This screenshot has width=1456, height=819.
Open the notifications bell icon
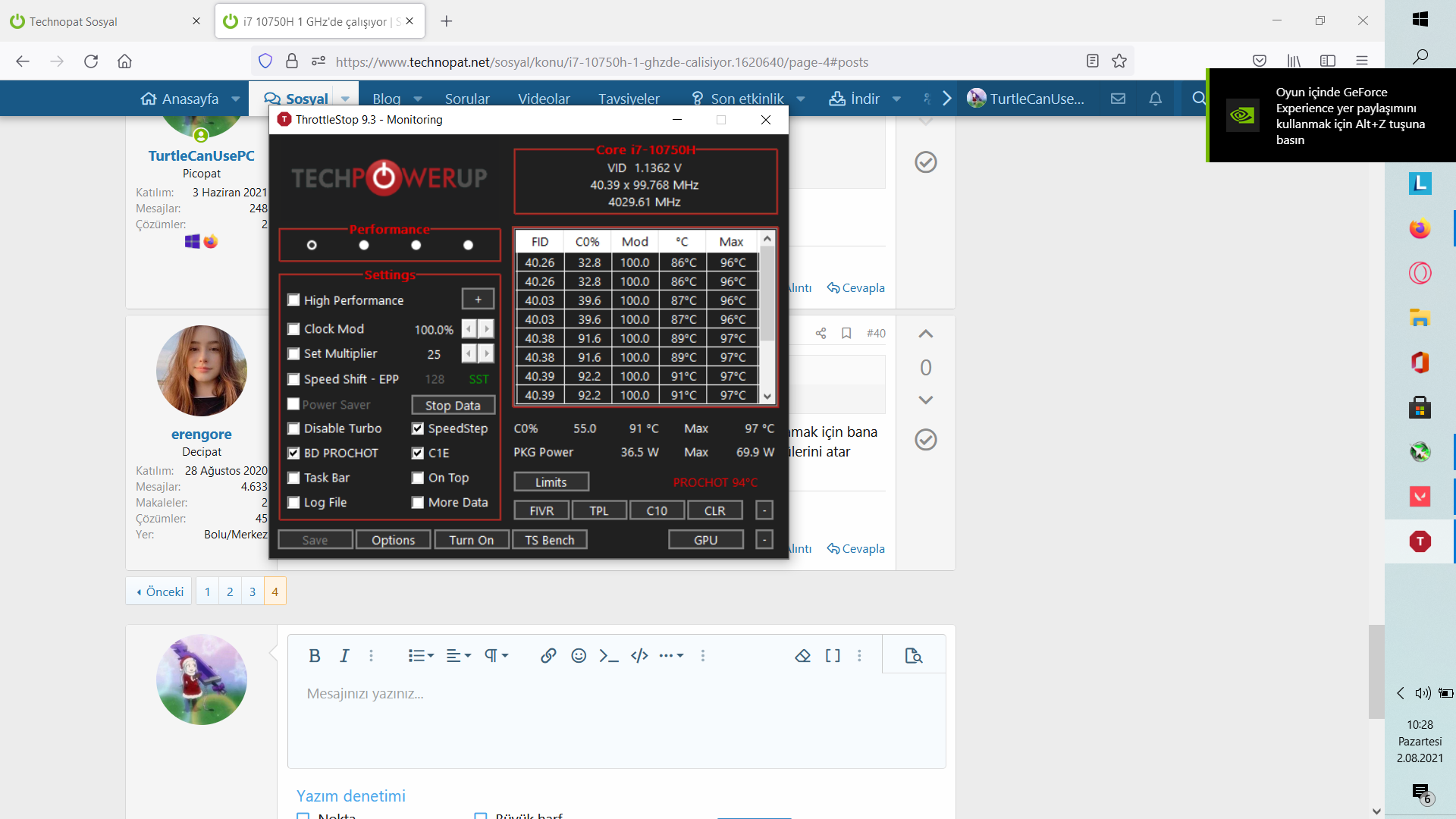1155,99
